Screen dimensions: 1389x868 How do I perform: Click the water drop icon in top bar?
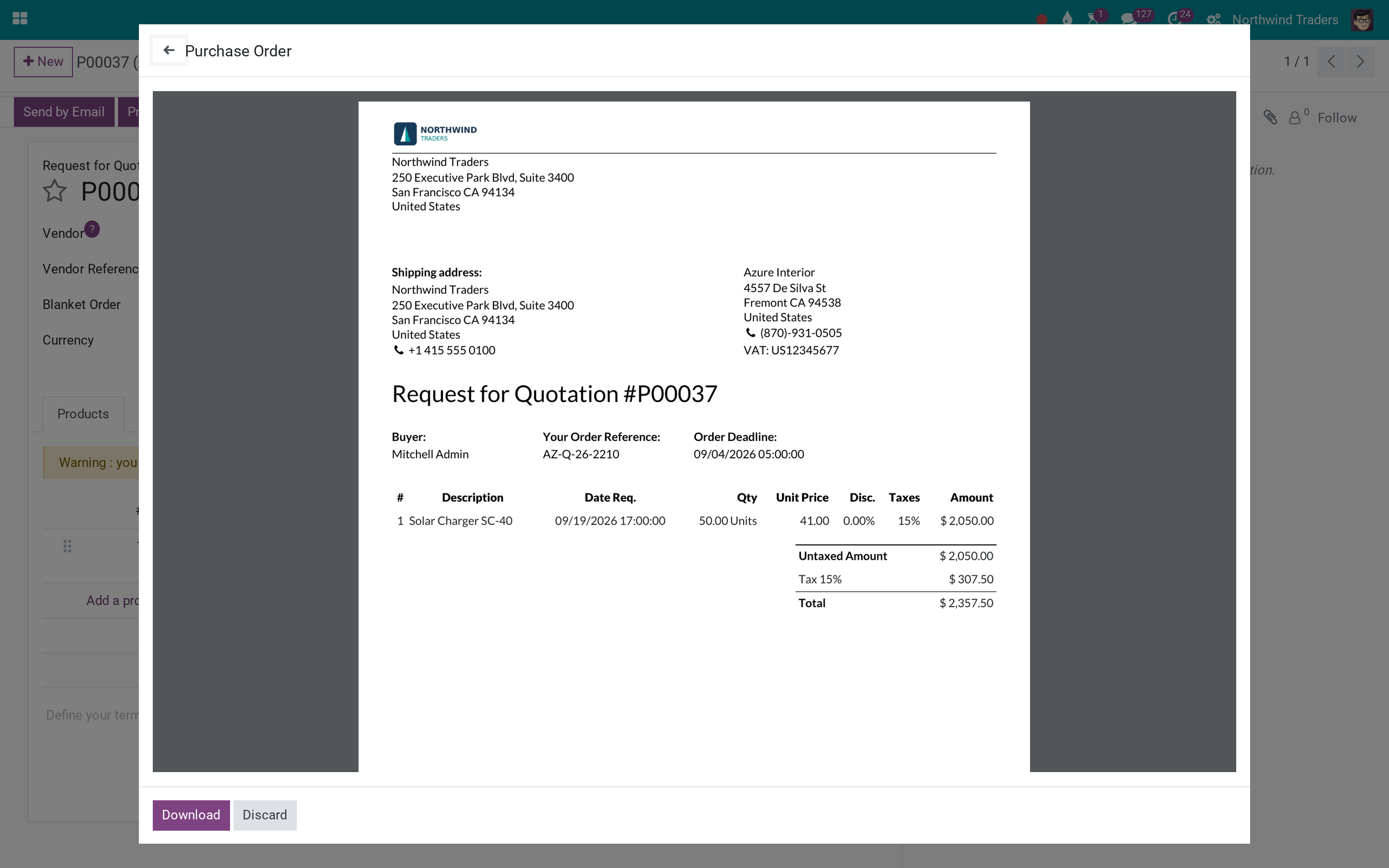click(1067, 19)
